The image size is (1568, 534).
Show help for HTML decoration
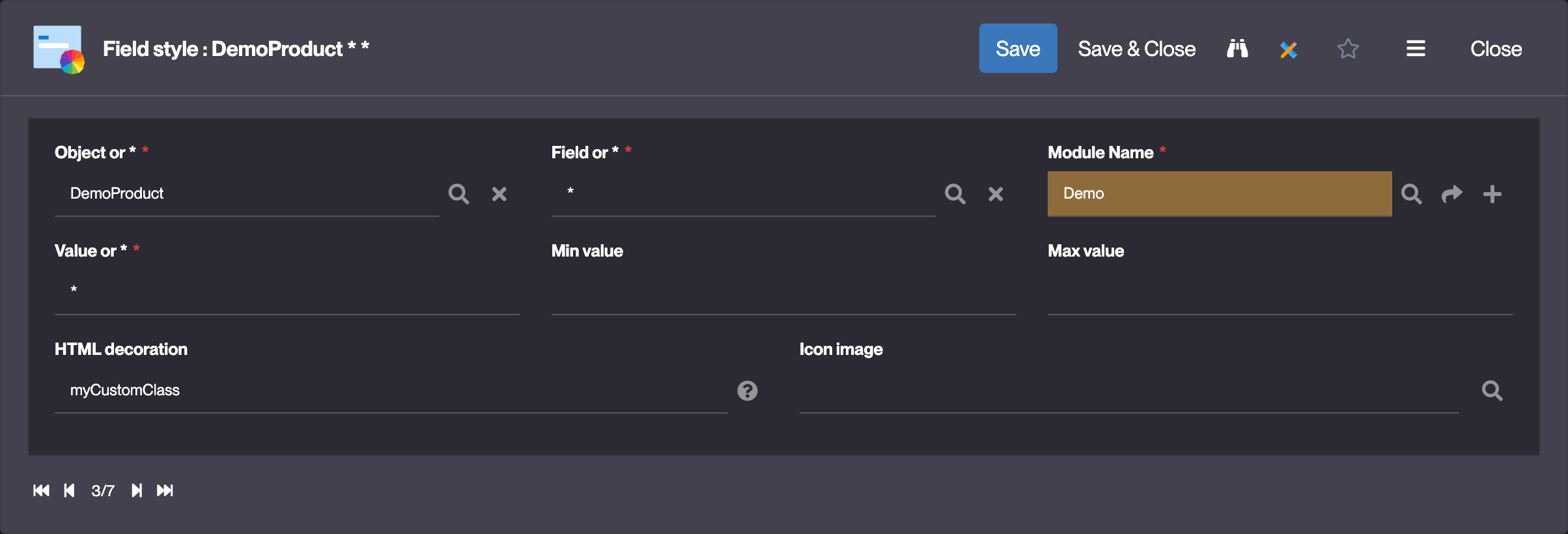pyautogui.click(x=747, y=391)
